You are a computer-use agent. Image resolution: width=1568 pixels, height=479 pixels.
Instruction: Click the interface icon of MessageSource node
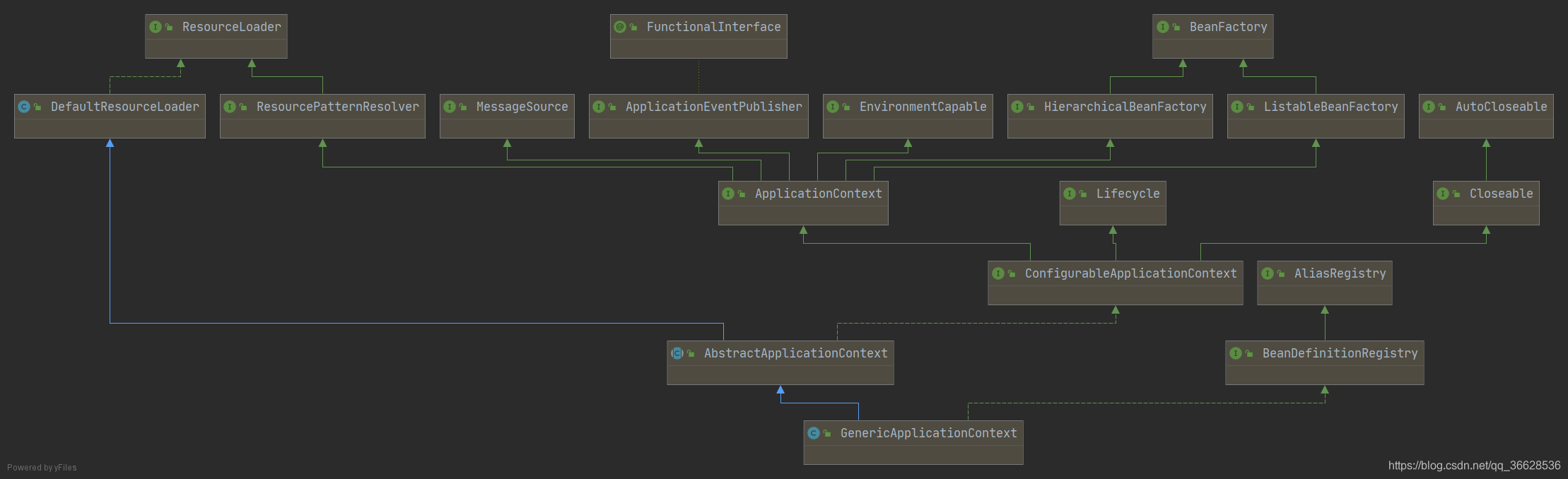click(x=450, y=107)
